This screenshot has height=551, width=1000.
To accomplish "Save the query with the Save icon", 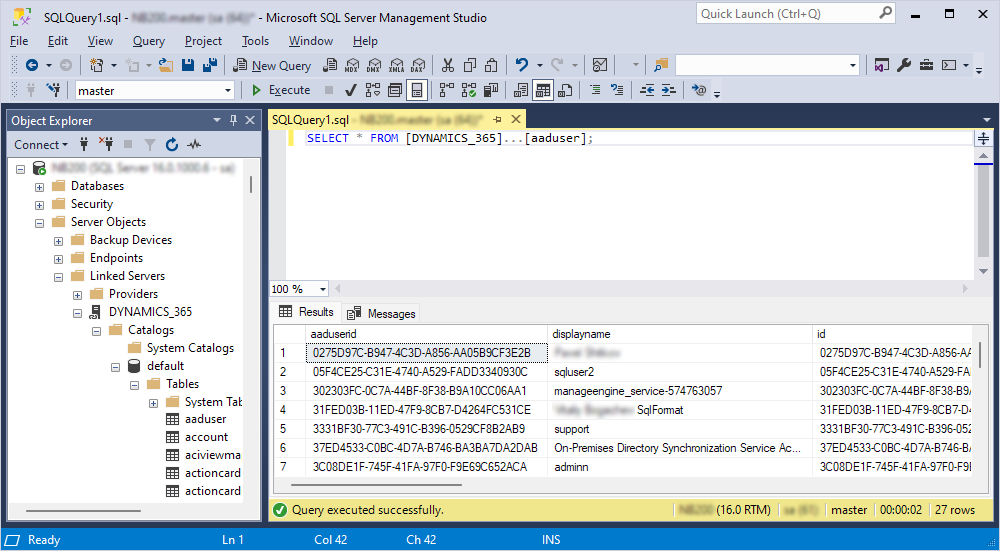I will [x=188, y=65].
